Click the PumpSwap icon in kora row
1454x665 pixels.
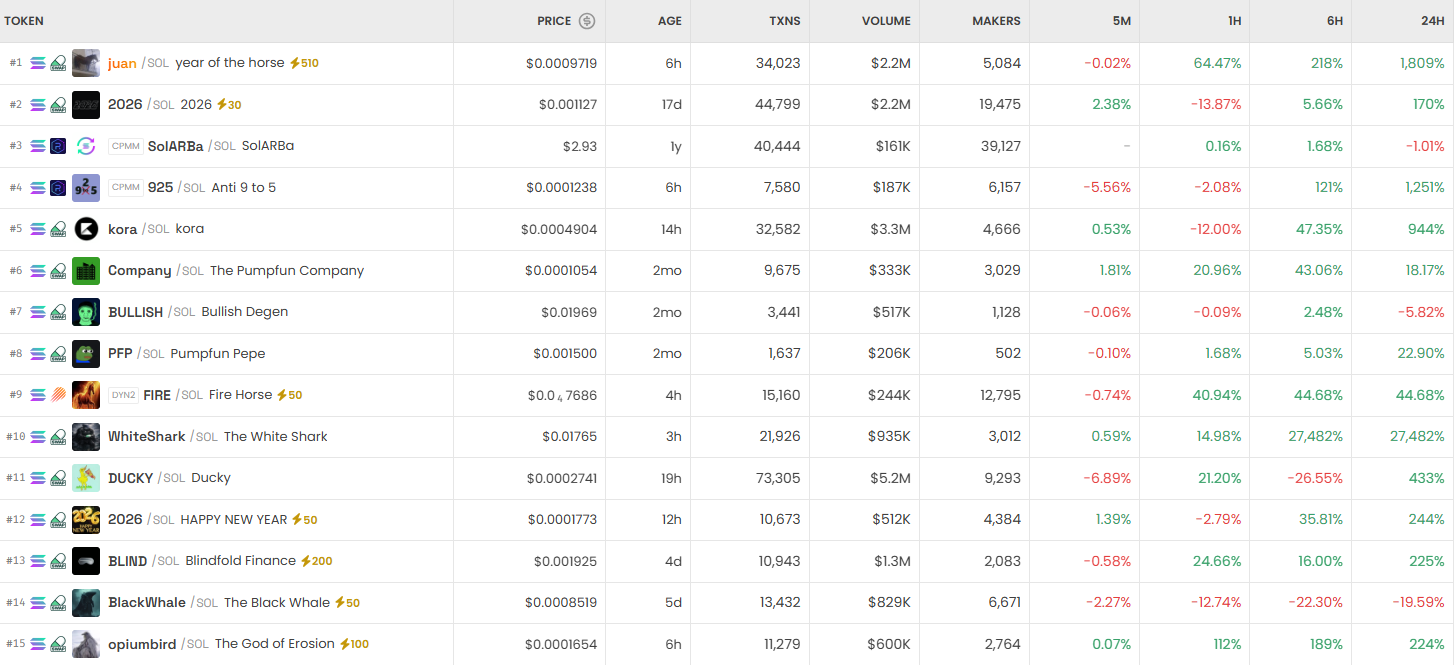58,229
